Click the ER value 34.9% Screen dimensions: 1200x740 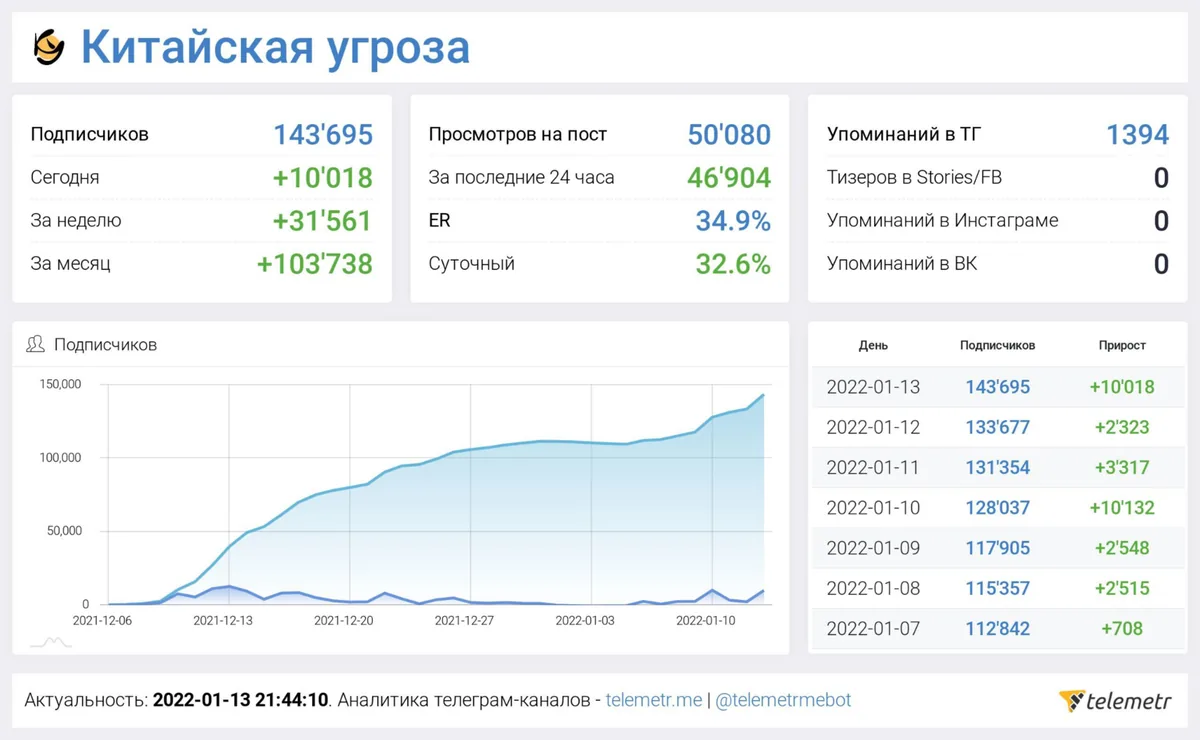pos(733,220)
